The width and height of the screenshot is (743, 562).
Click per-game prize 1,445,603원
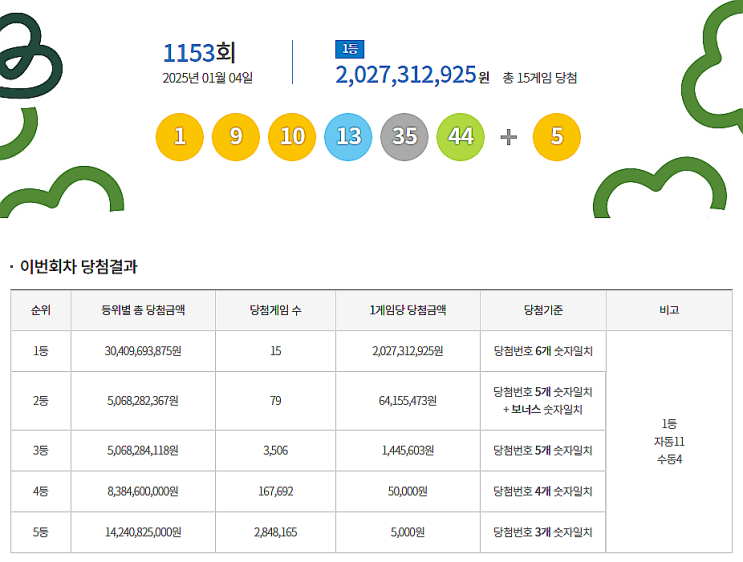click(408, 451)
